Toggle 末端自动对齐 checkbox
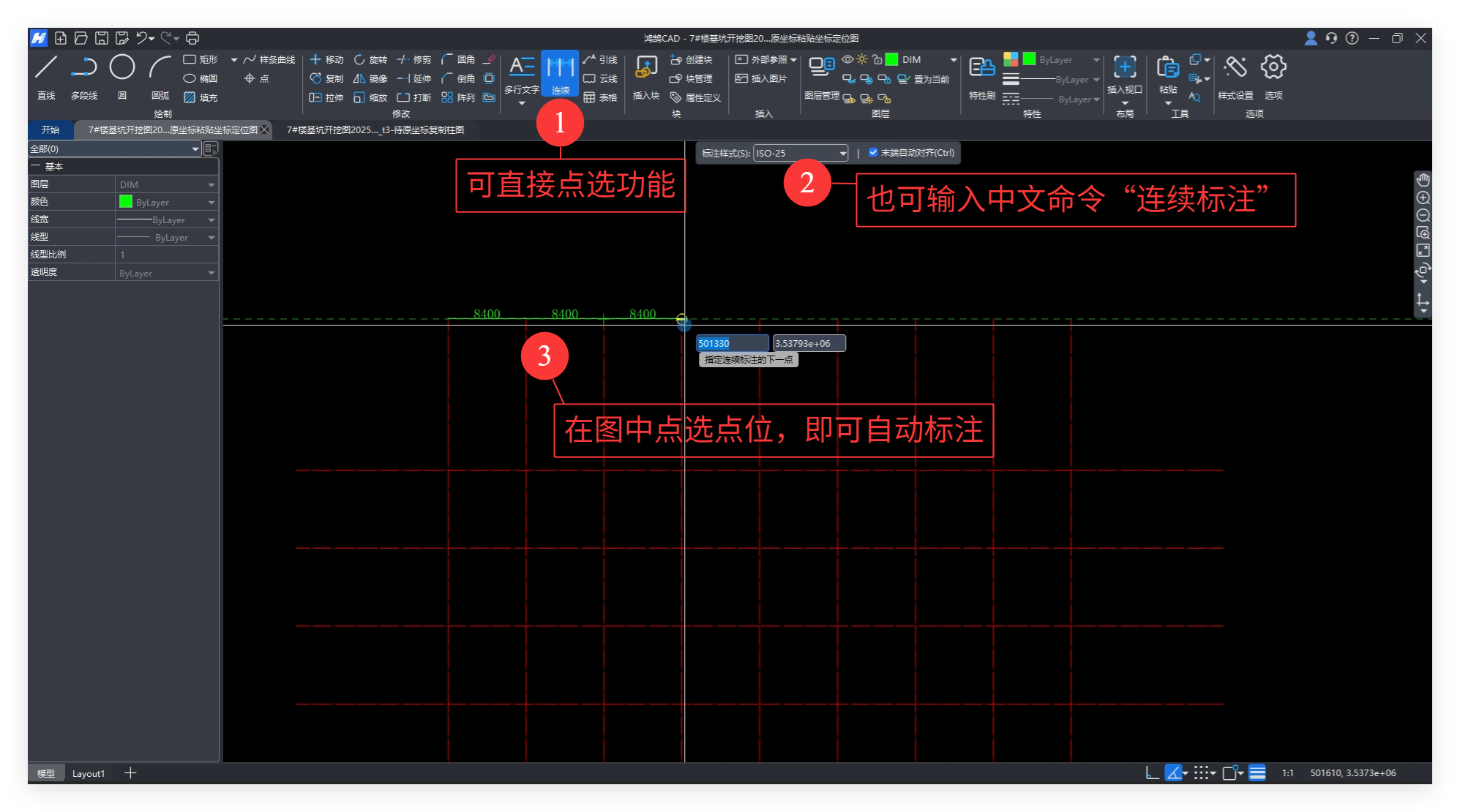This screenshot has height=812, width=1460. [x=873, y=152]
